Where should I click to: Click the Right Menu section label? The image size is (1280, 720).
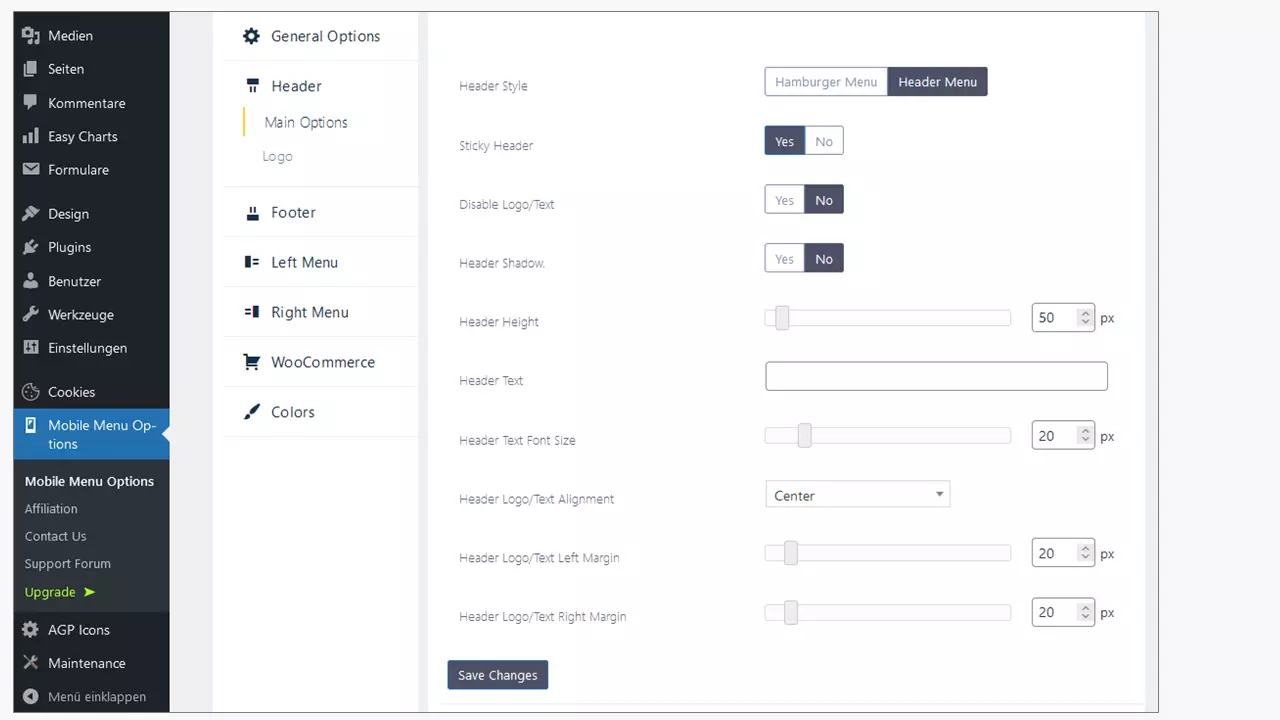coord(310,312)
